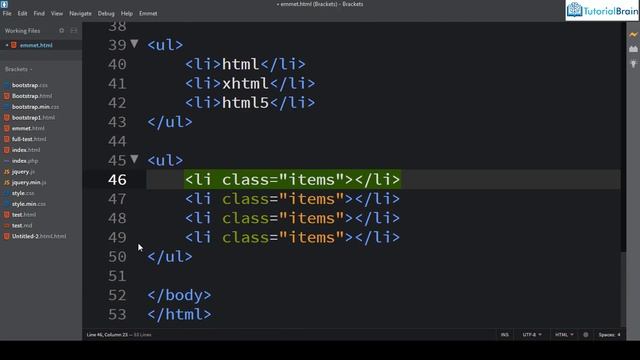
Task: Click the Live Preview lightning icon
Action: click(x=633, y=35)
